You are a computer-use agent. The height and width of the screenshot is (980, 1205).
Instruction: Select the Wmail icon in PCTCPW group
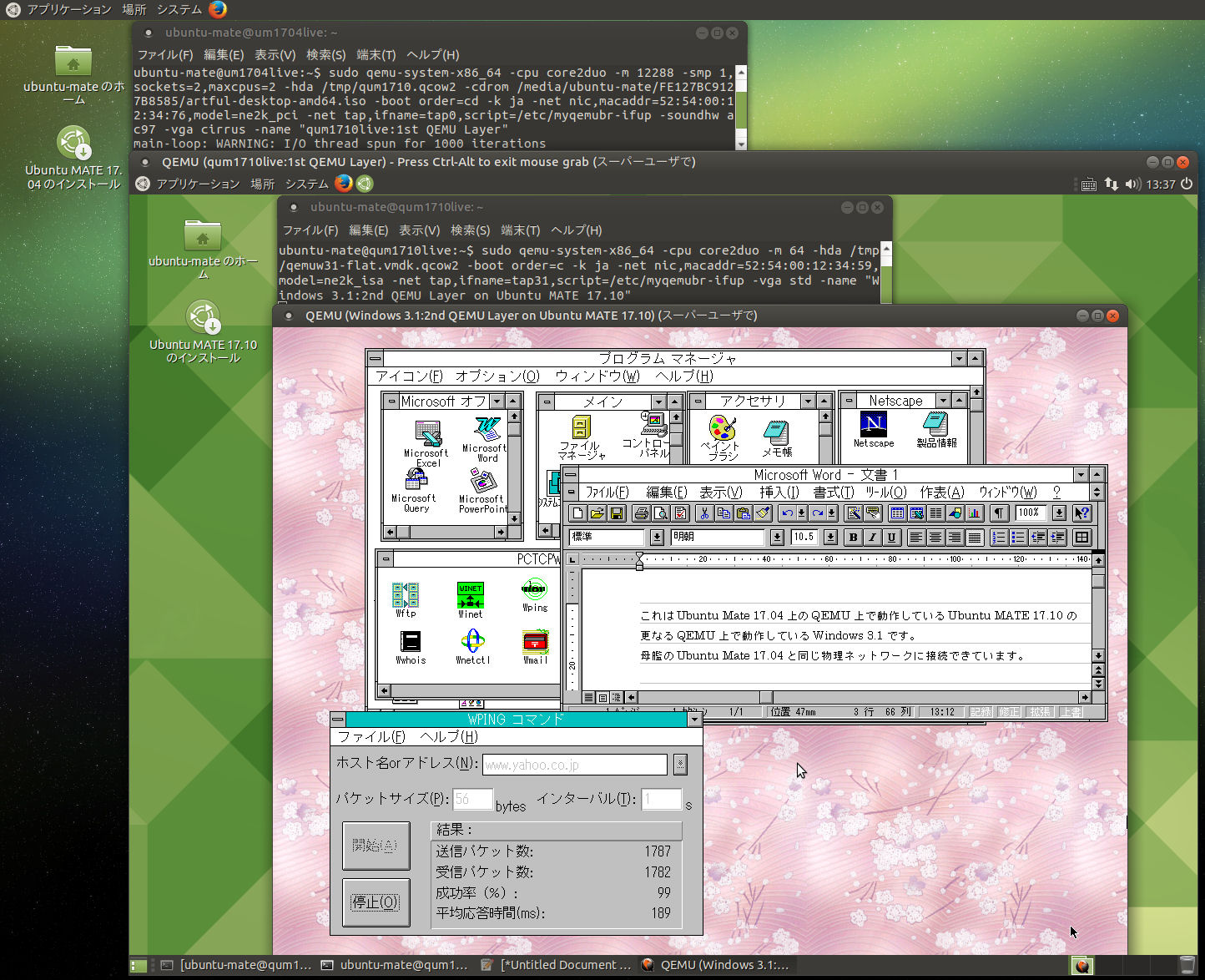[535, 647]
